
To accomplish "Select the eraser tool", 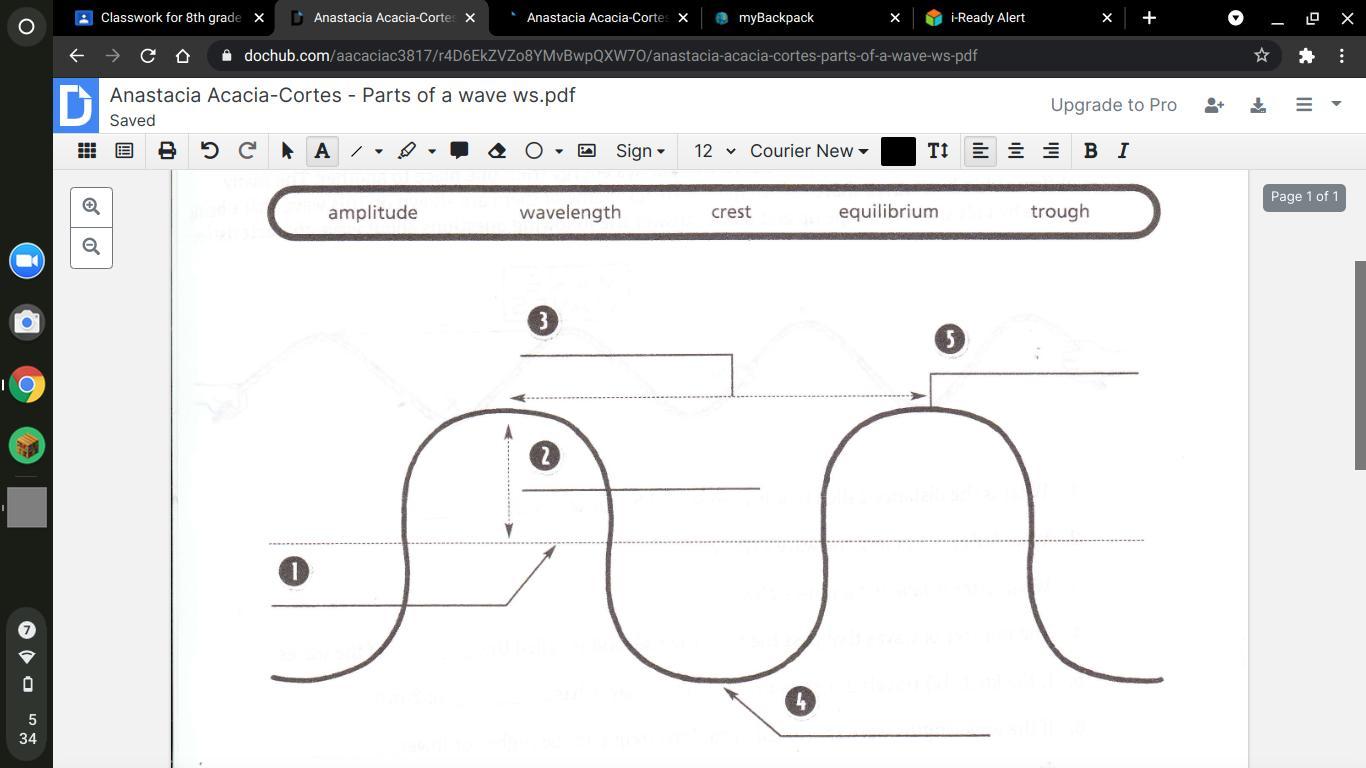I will (497, 151).
